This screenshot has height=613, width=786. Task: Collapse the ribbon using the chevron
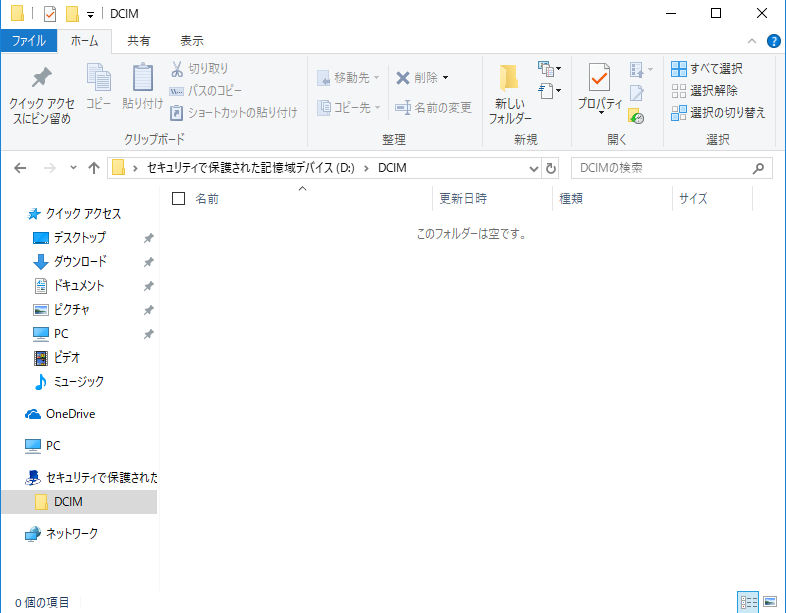click(754, 41)
